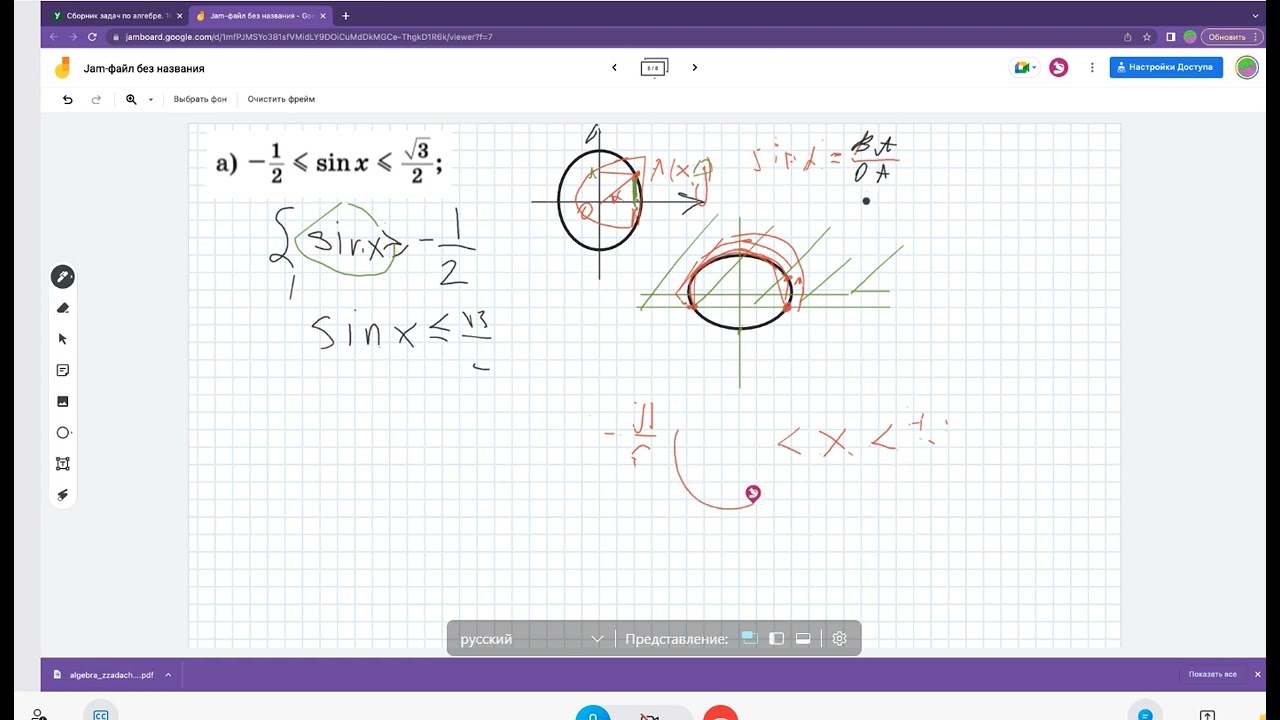The image size is (1280, 720).
Task: Select the bottom bar caption layout
Action: click(802, 639)
